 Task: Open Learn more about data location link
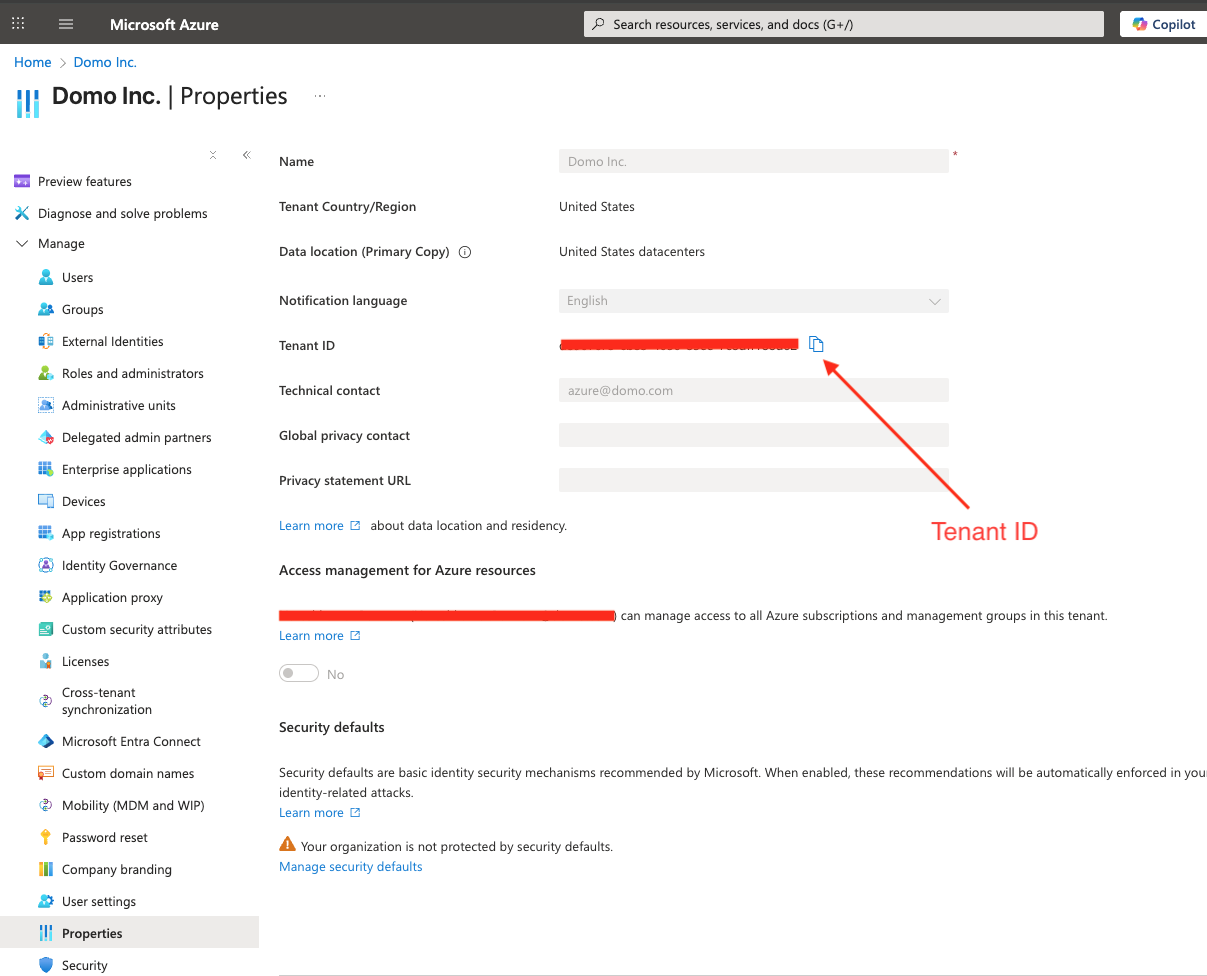[320, 525]
